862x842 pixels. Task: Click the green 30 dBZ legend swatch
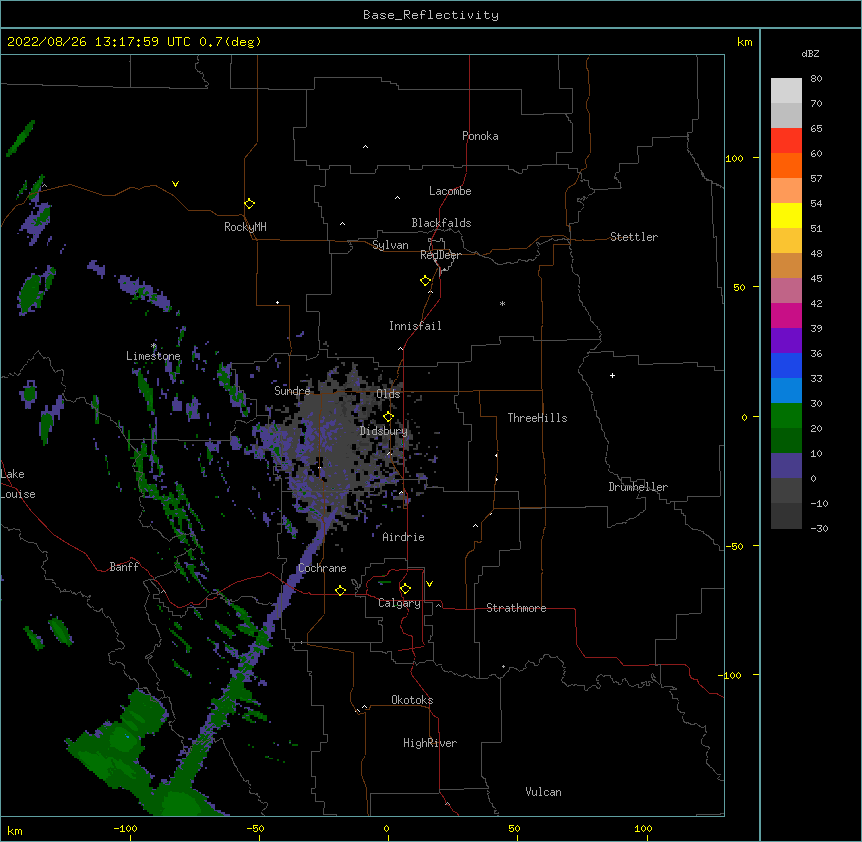(786, 416)
